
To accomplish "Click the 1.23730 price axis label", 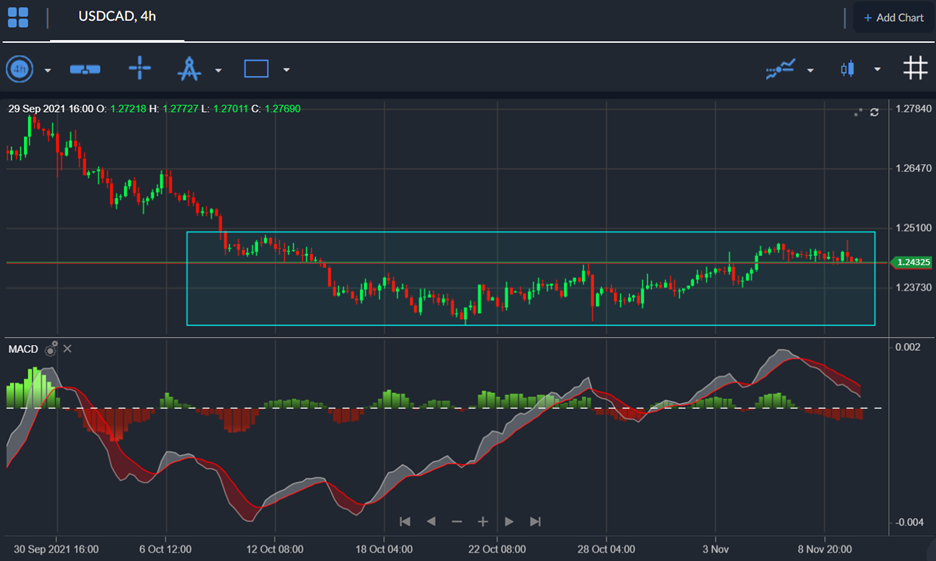I will click(x=913, y=288).
